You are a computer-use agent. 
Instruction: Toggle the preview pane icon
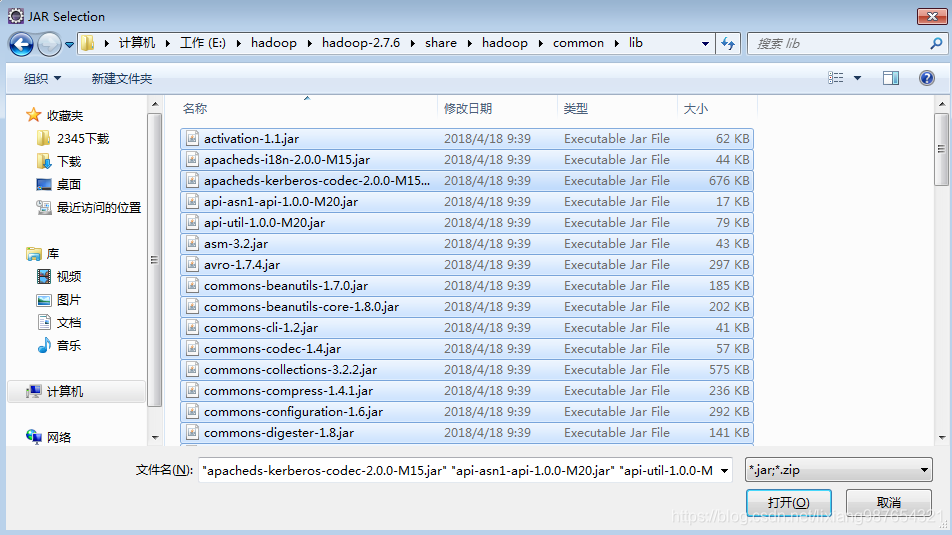[x=891, y=78]
